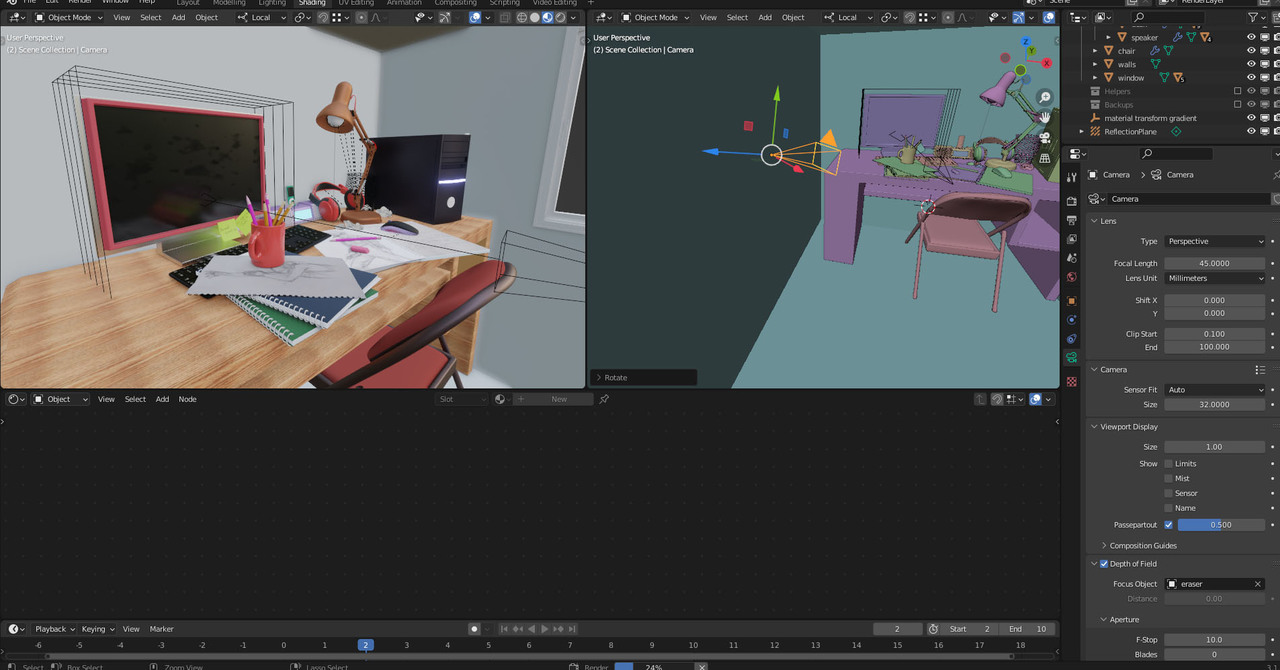
Task: Enable the Mist checkbox
Action: click(x=1168, y=478)
